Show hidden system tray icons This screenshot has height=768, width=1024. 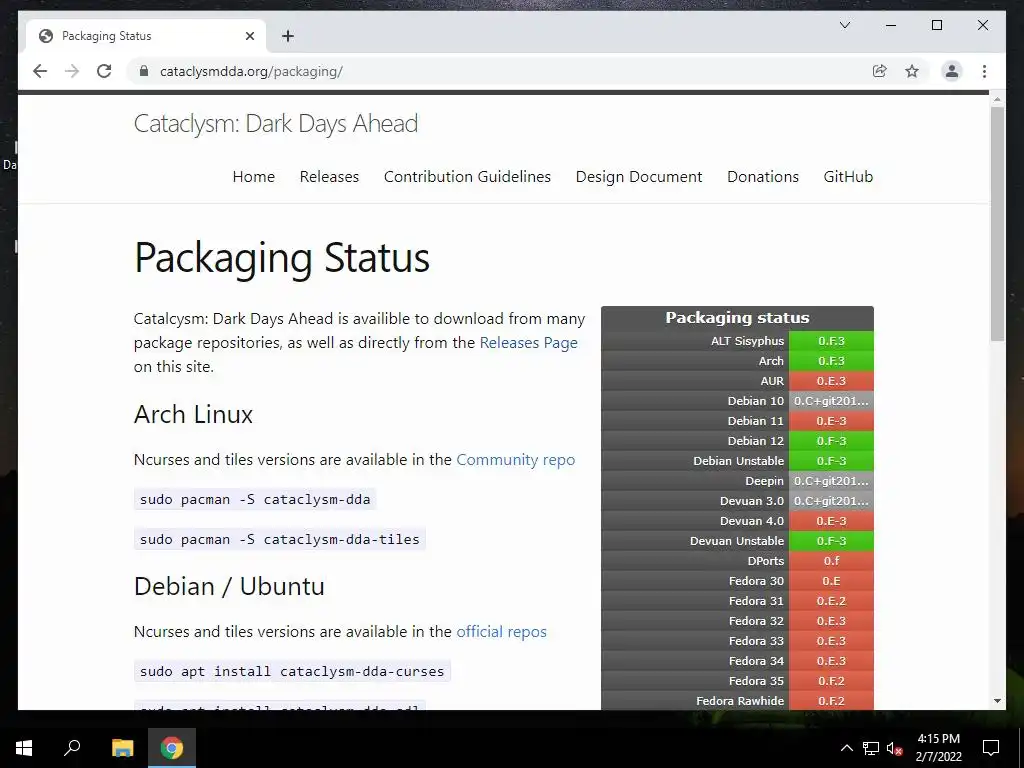coord(846,748)
